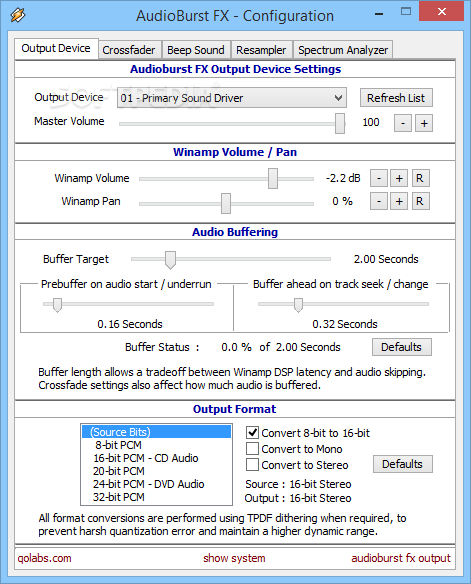Minimize the configuration window
Viewport: 471px width, 584px height.
(x=379, y=13)
